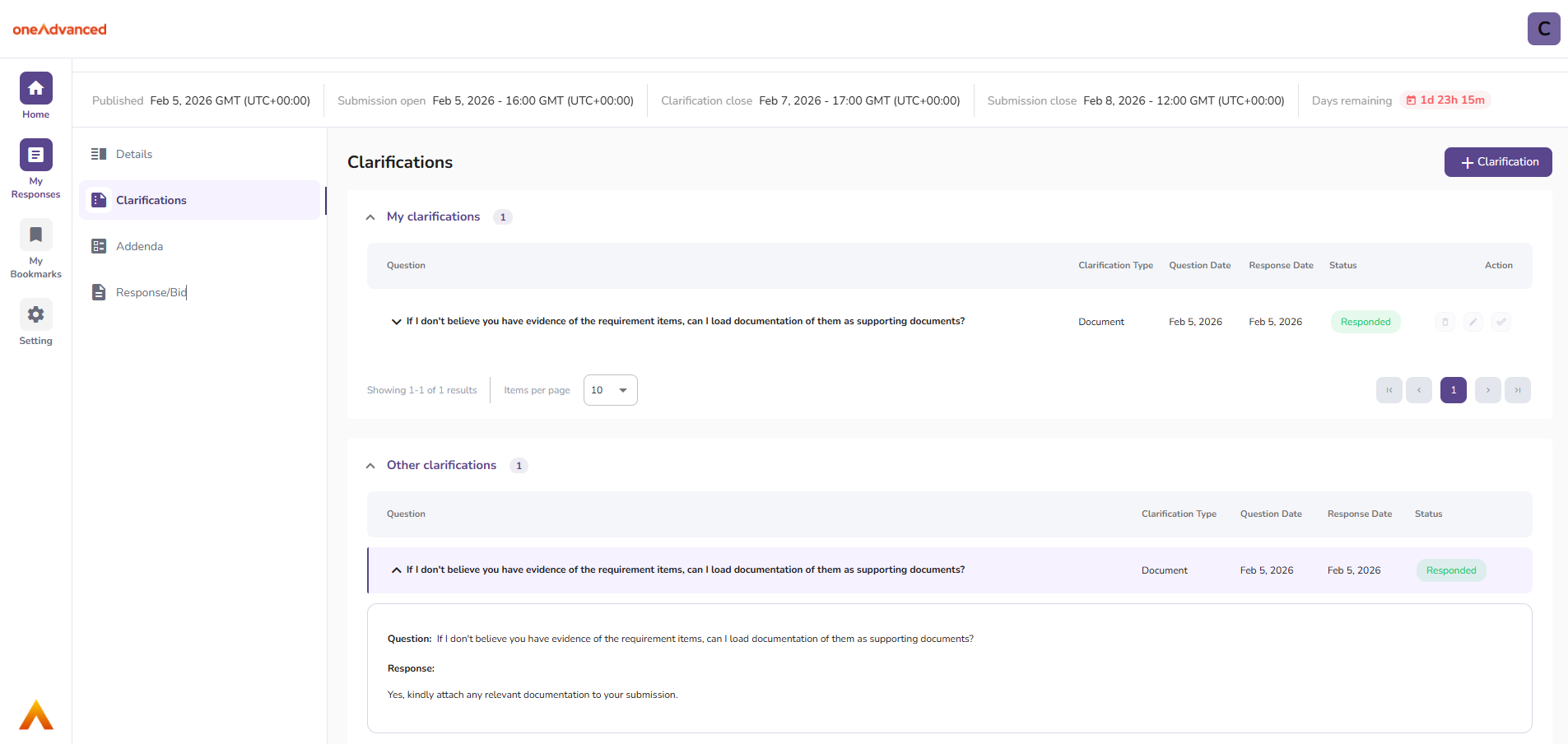1568x744 pixels.
Task: Collapse the My clarifications section
Action: pyautogui.click(x=370, y=217)
